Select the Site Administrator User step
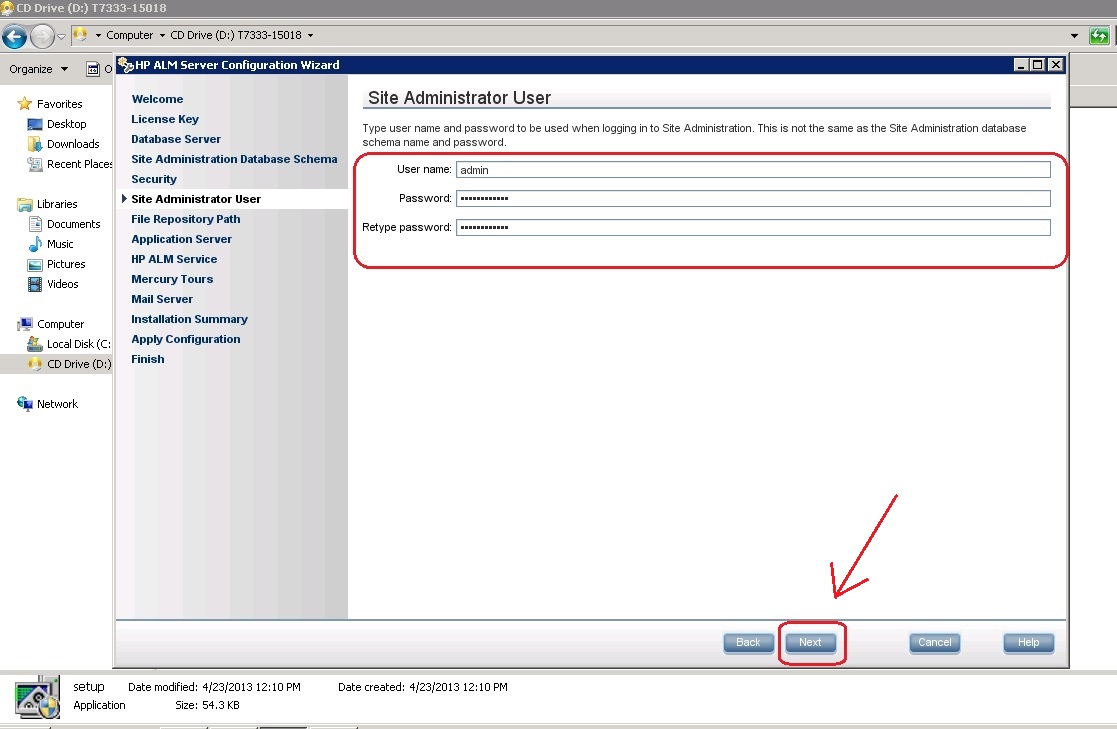This screenshot has height=729, width=1117. pyautogui.click(x=196, y=199)
